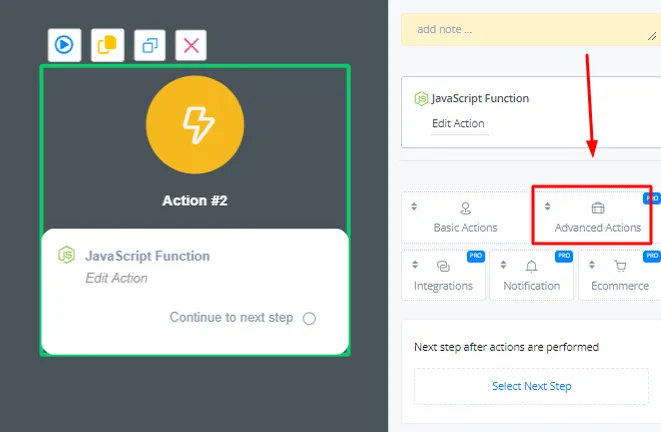Expand the Basic Actions category arrows

pos(414,206)
